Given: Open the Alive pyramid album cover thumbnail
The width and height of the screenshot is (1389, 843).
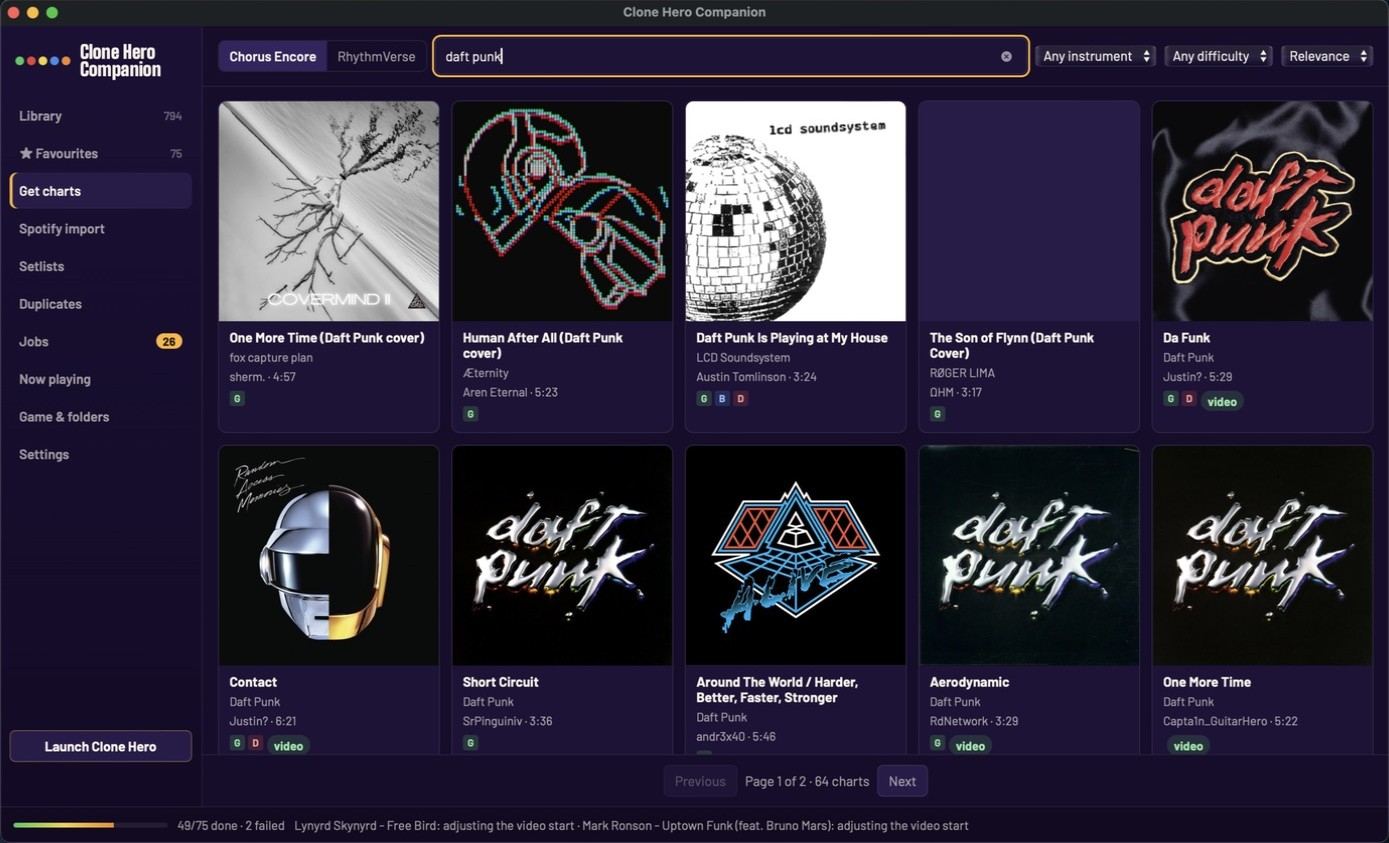Looking at the screenshot, I should coord(796,556).
